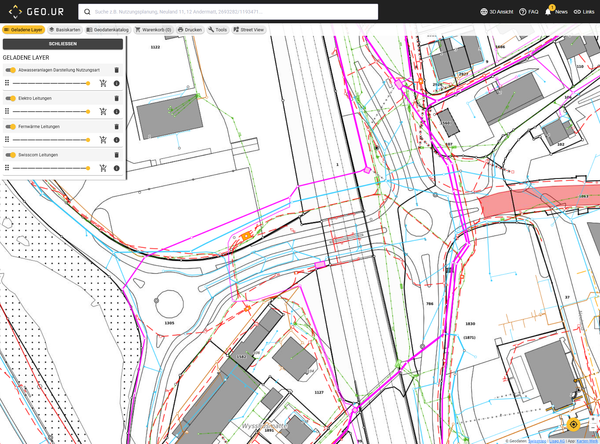Open the Basiskarten tab
600x444 pixels.
coord(65,30)
